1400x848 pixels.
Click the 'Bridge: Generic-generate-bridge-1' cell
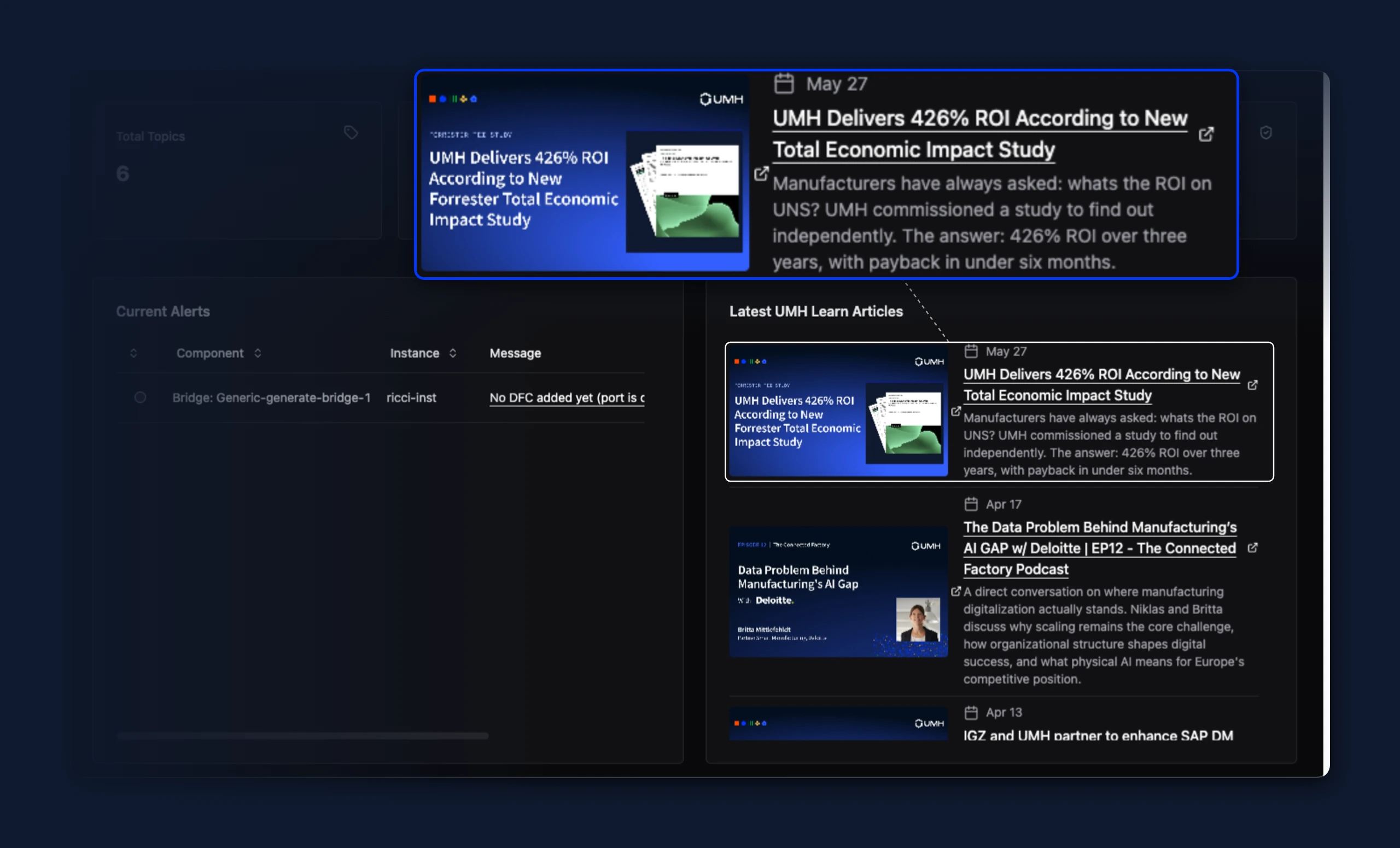coord(271,397)
